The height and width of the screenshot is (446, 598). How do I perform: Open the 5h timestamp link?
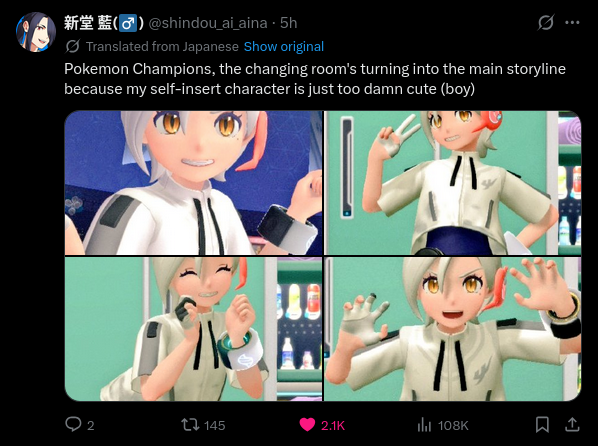(288, 23)
